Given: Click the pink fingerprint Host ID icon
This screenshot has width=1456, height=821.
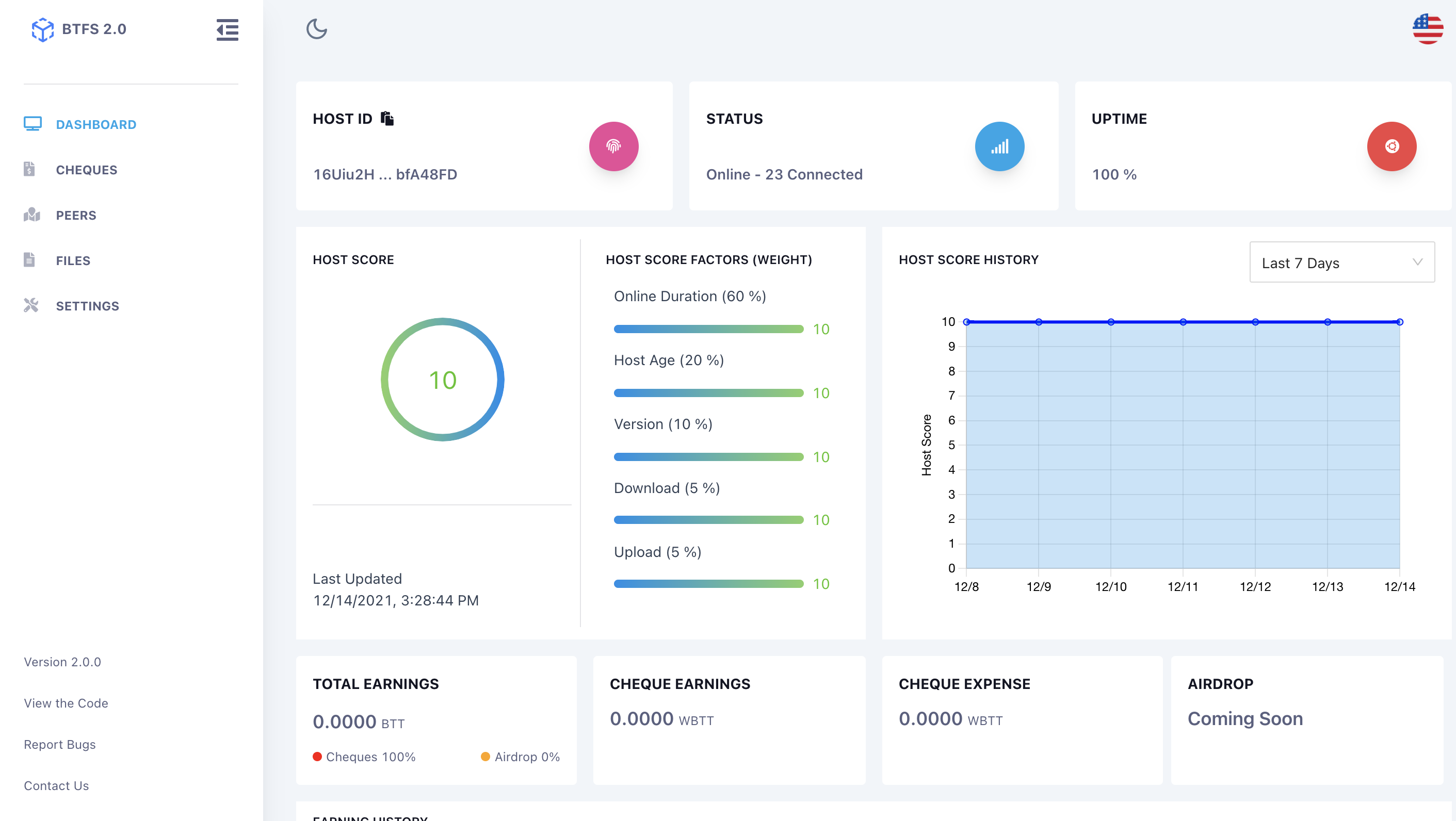Looking at the screenshot, I should click(613, 146).
